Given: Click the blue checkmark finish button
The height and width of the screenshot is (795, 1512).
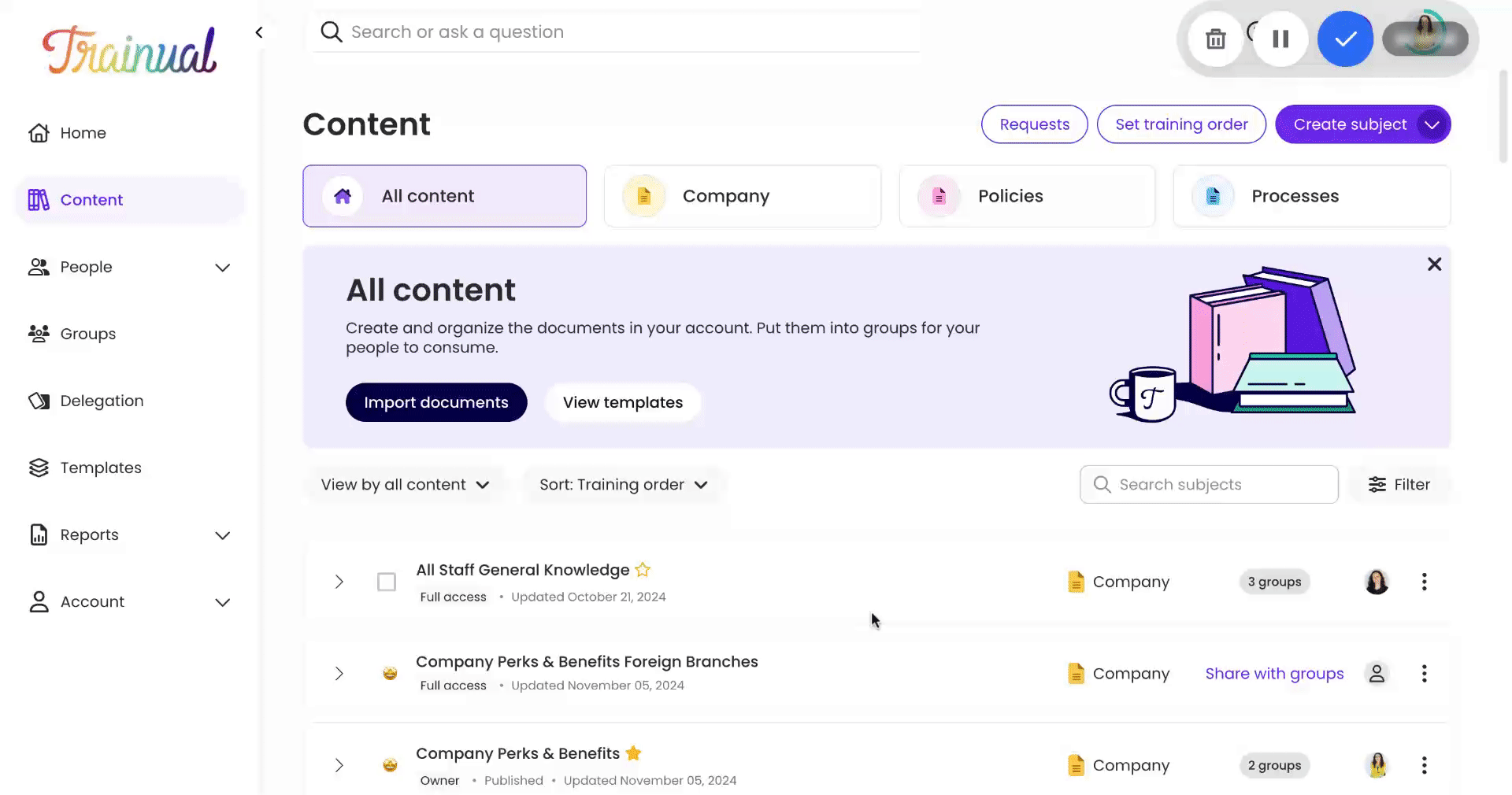Looking at the screenshot, I should tap(1345, 39).
